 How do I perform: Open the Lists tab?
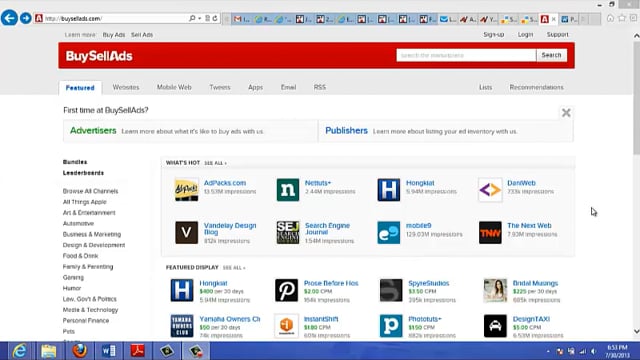[485, 87]
